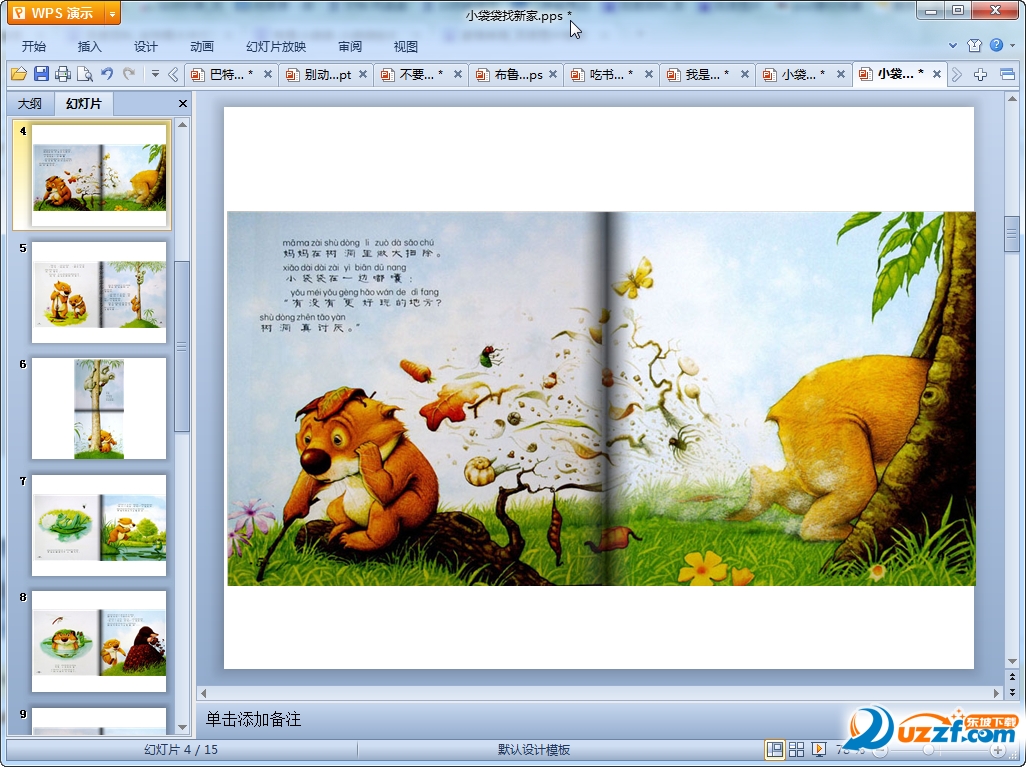
Task: Zoom in with the plus button
Action: [x=998, y=750]
